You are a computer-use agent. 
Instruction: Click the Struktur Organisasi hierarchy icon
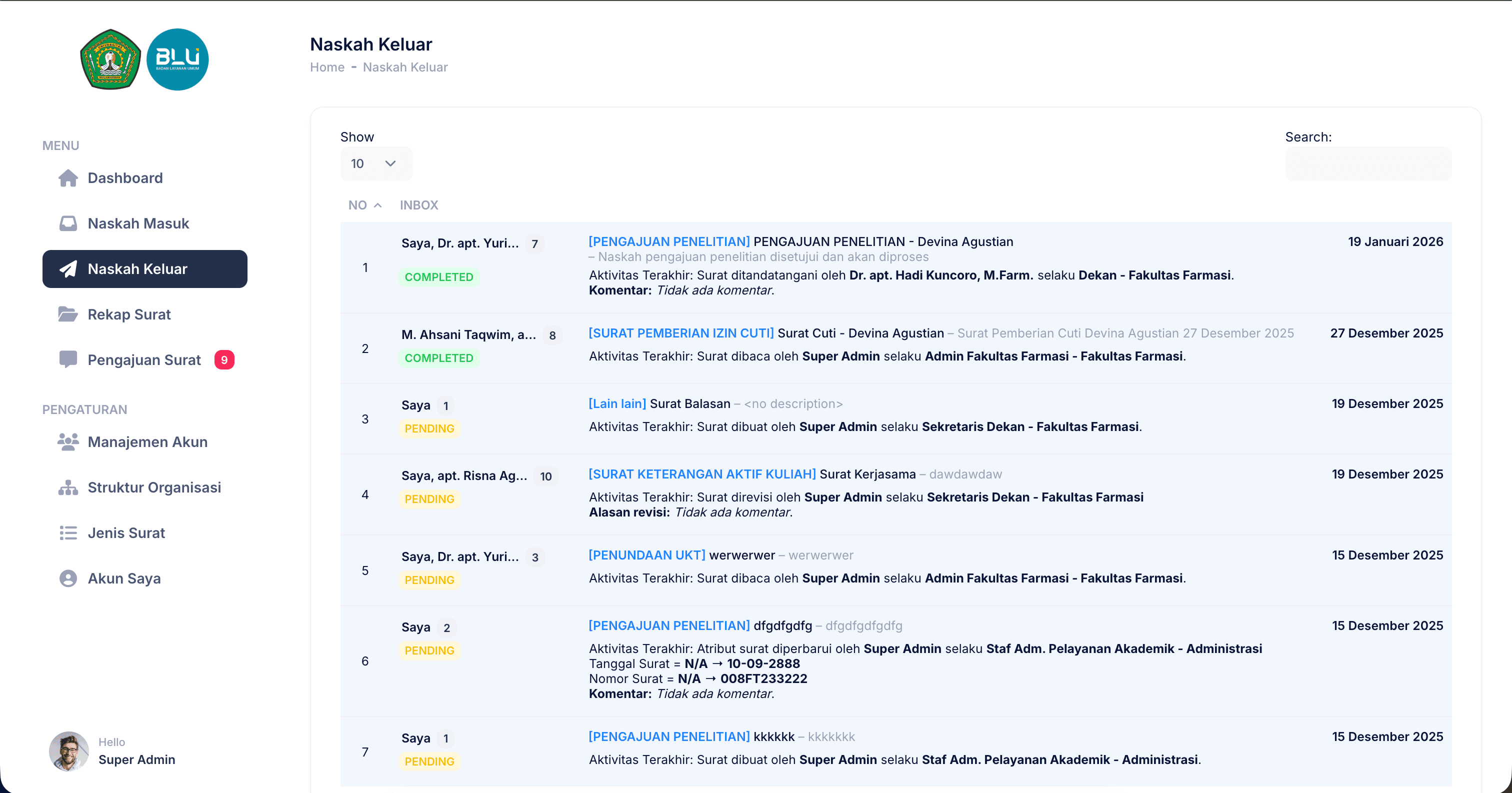pos(68,487)
